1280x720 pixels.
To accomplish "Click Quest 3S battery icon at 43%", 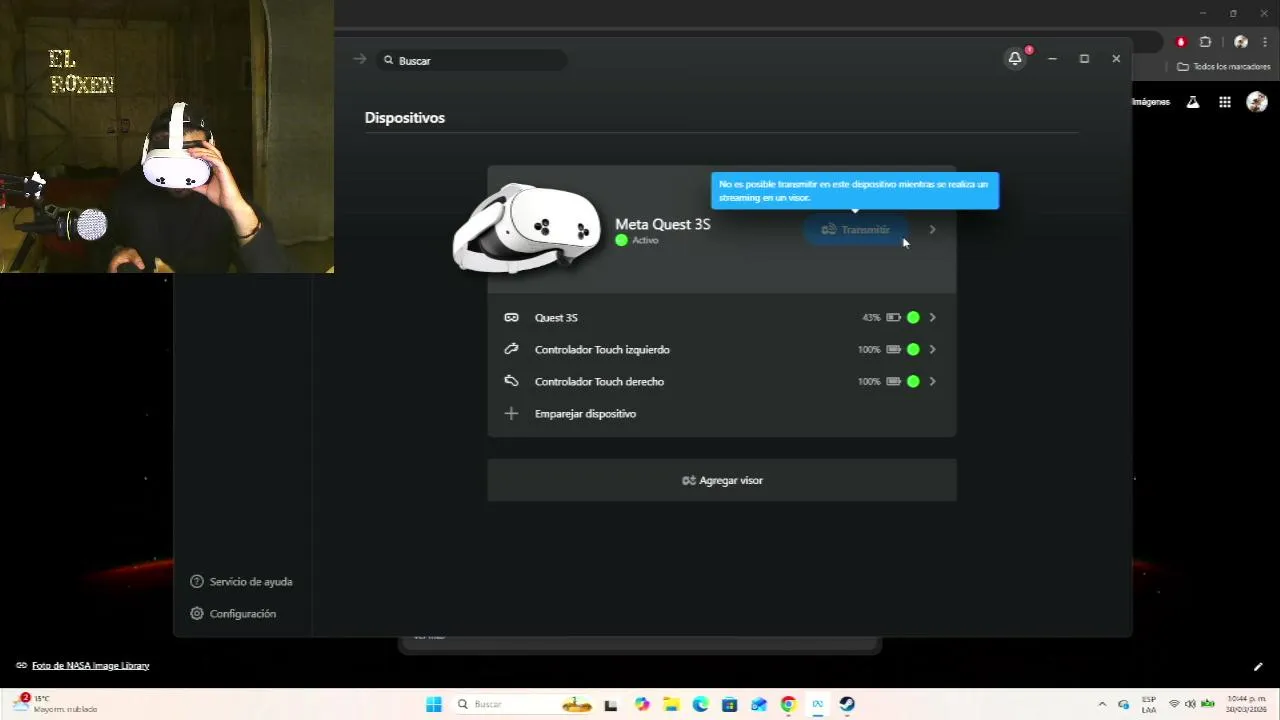I will (893, 317).
